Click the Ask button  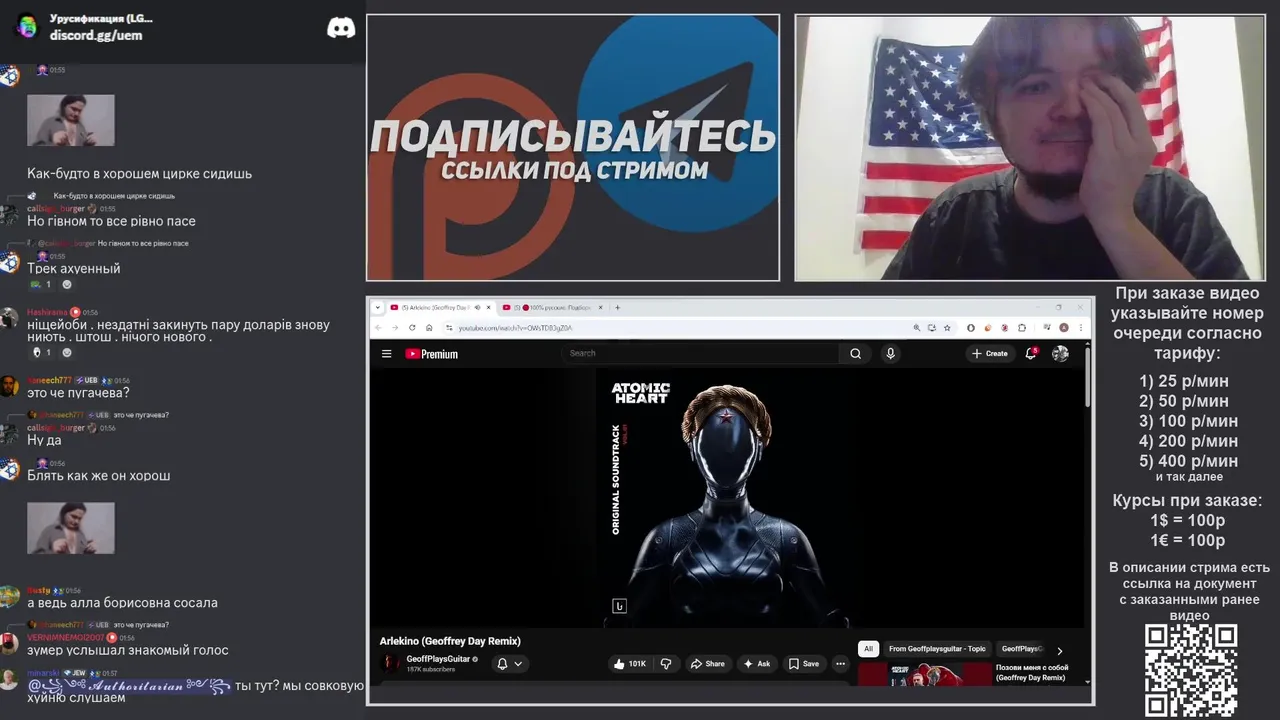[x=757, y=663]
